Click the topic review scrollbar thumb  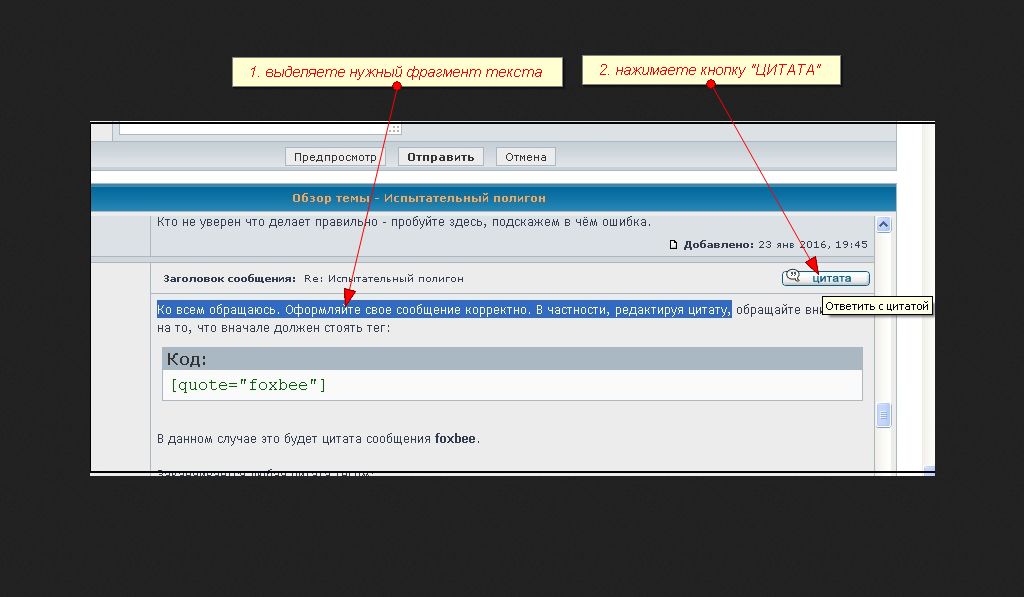pyautogui.click(x=883, y=414)
